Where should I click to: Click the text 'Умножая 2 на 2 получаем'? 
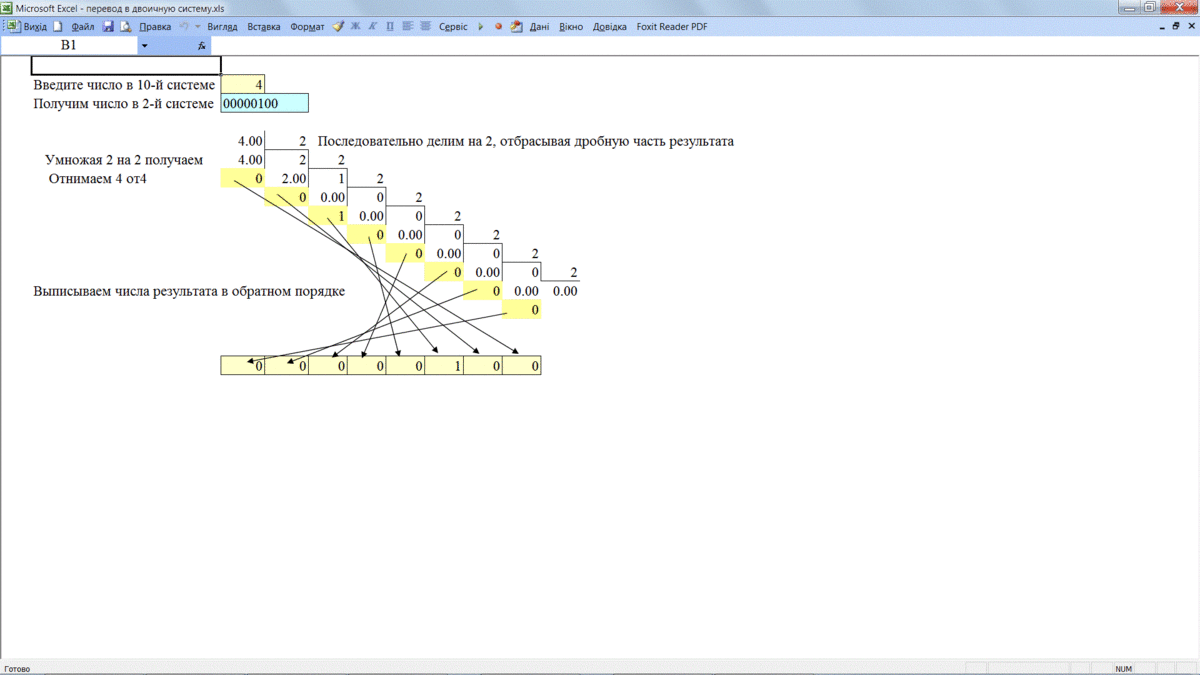124,160
